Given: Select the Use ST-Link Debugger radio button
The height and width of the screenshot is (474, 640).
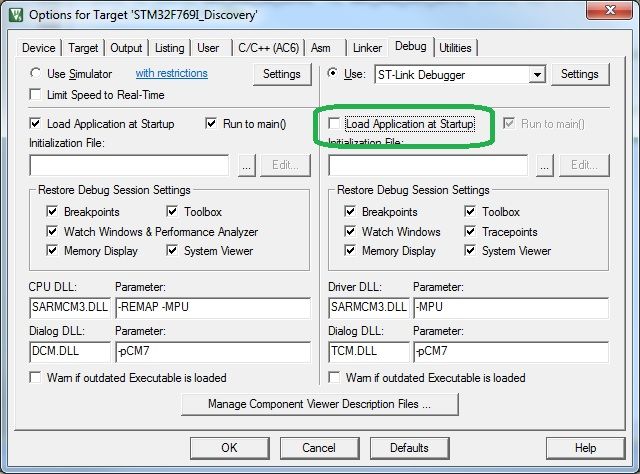Looking at the screenshot, I should 333,73.
